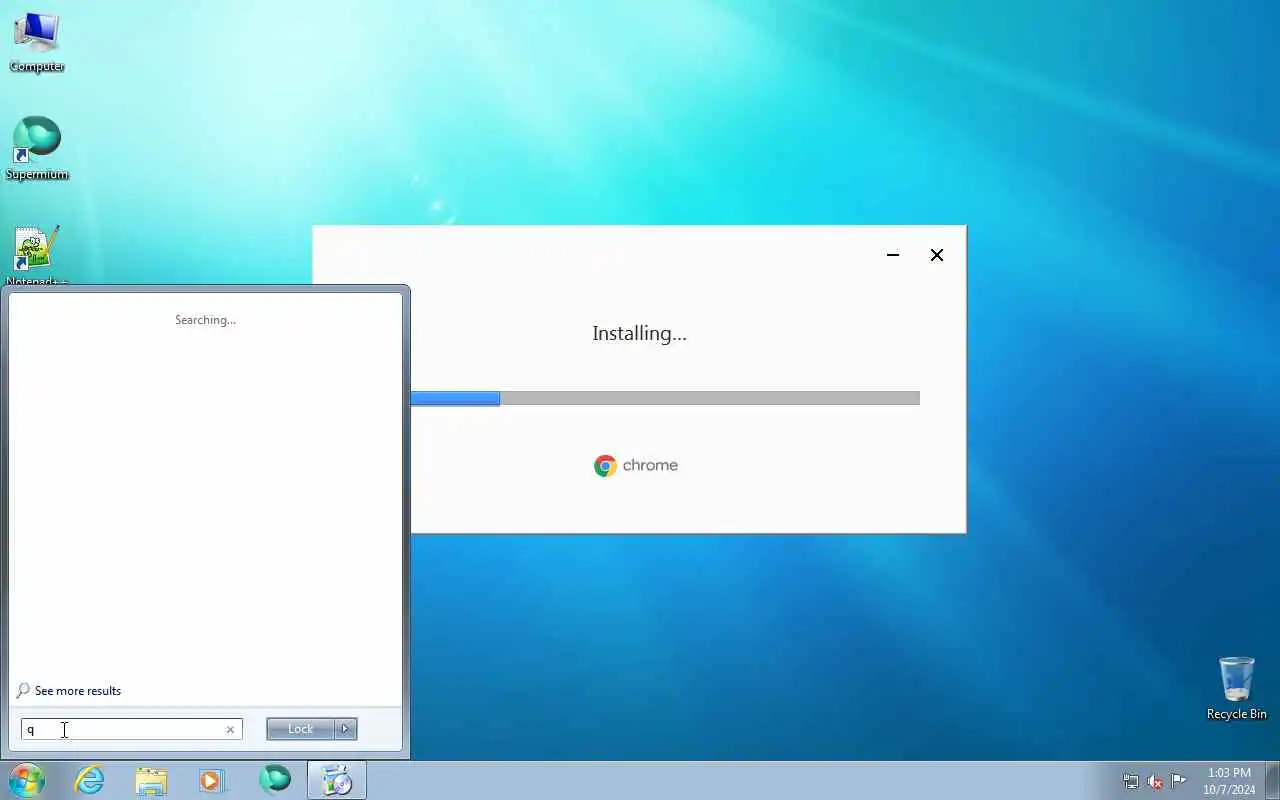Screen dimensions: 1280x800
Task: Click the chrome wordmark text
Action: tap(650, 466)
